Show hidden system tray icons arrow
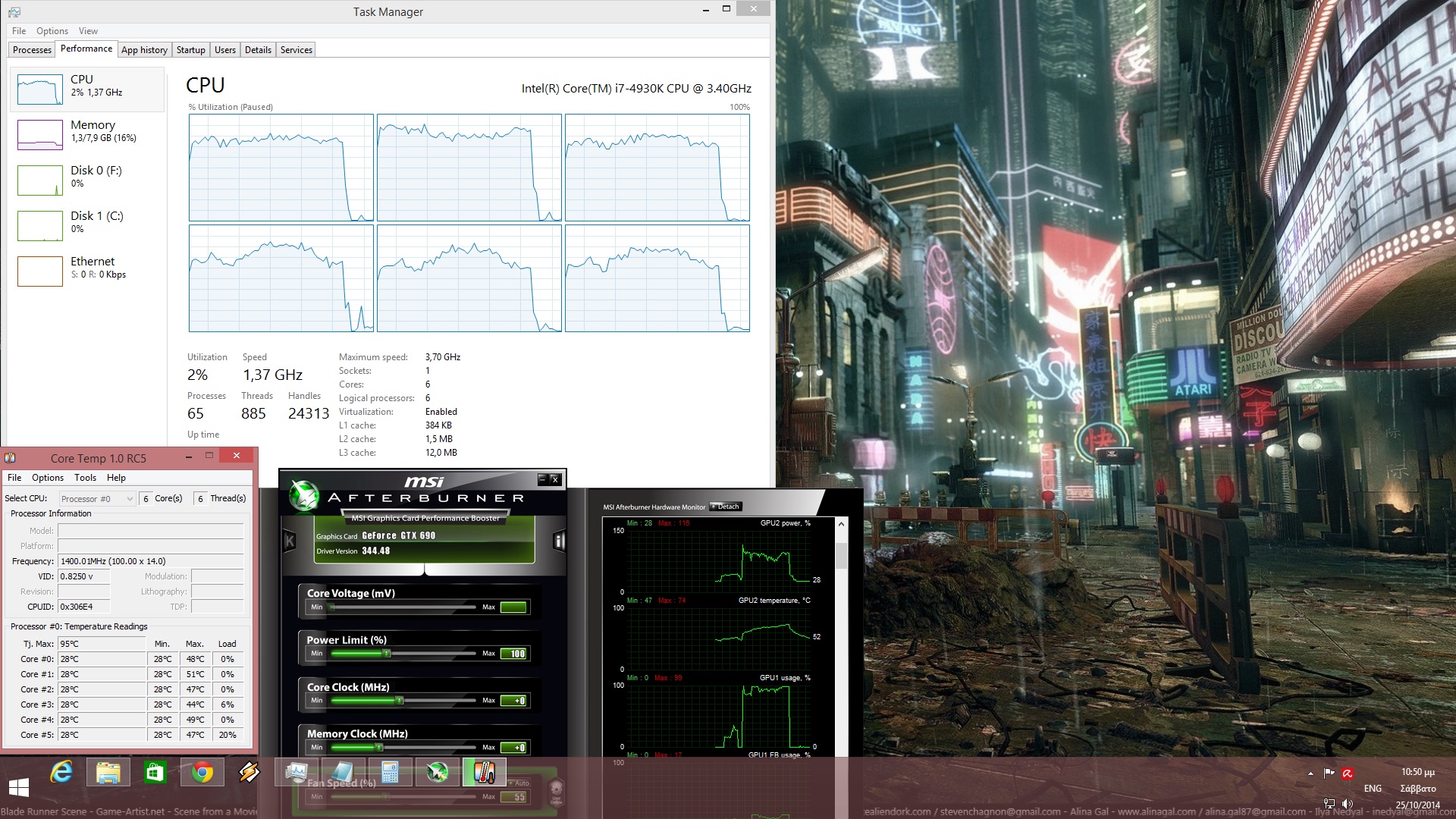The image size is (1456, 819). pyautogui.click(x=1310, y=773)
